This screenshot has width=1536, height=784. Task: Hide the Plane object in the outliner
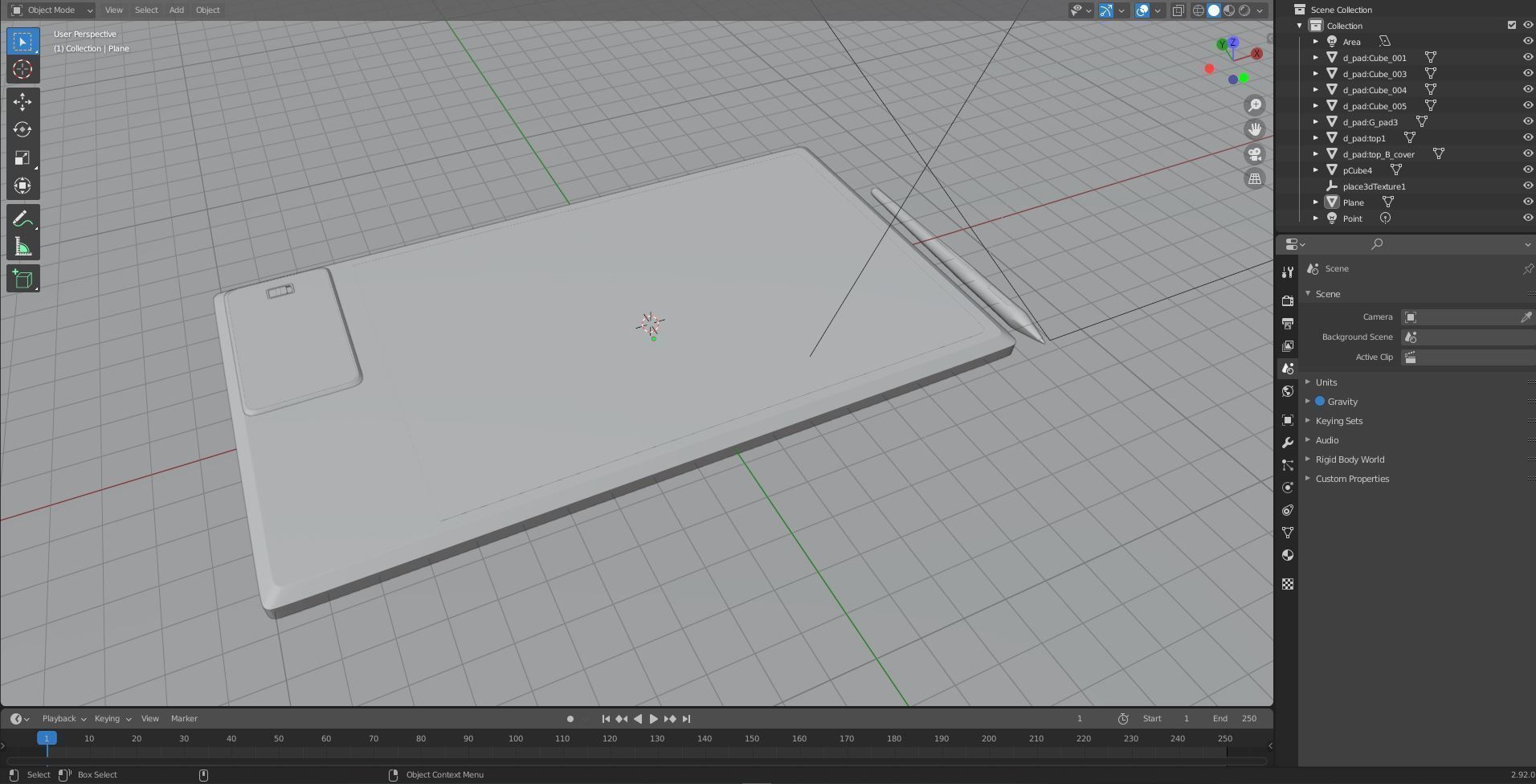1527,202
